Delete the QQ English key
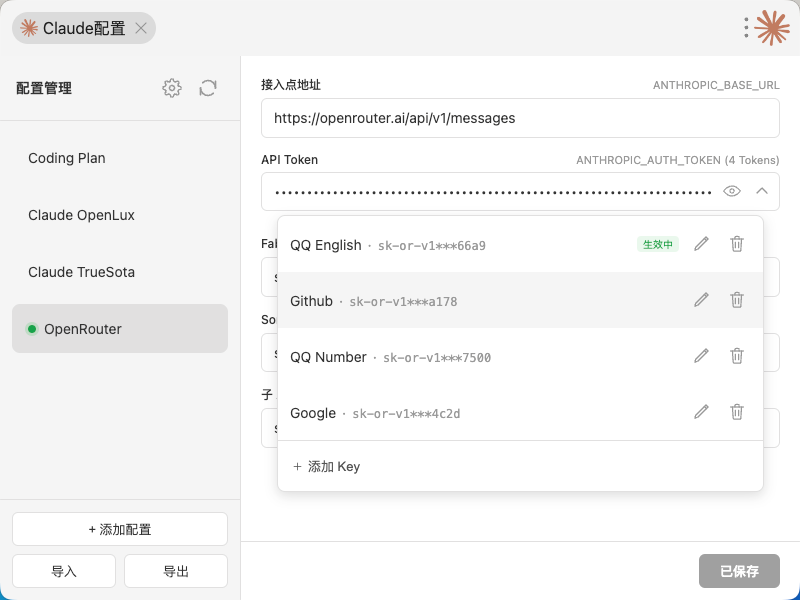This screenshot has width=800, height=600. coord(737,244)
